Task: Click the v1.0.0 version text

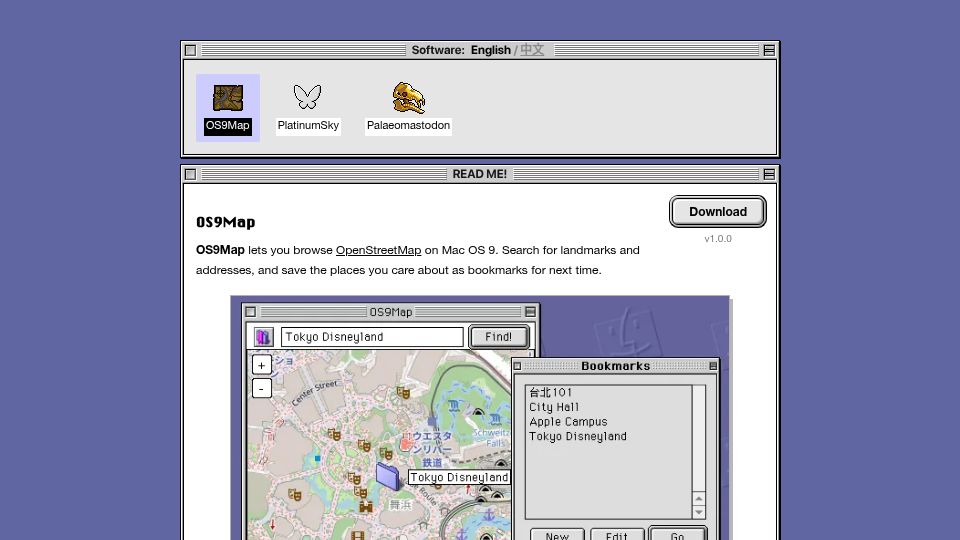Action: tap(718, 239)
